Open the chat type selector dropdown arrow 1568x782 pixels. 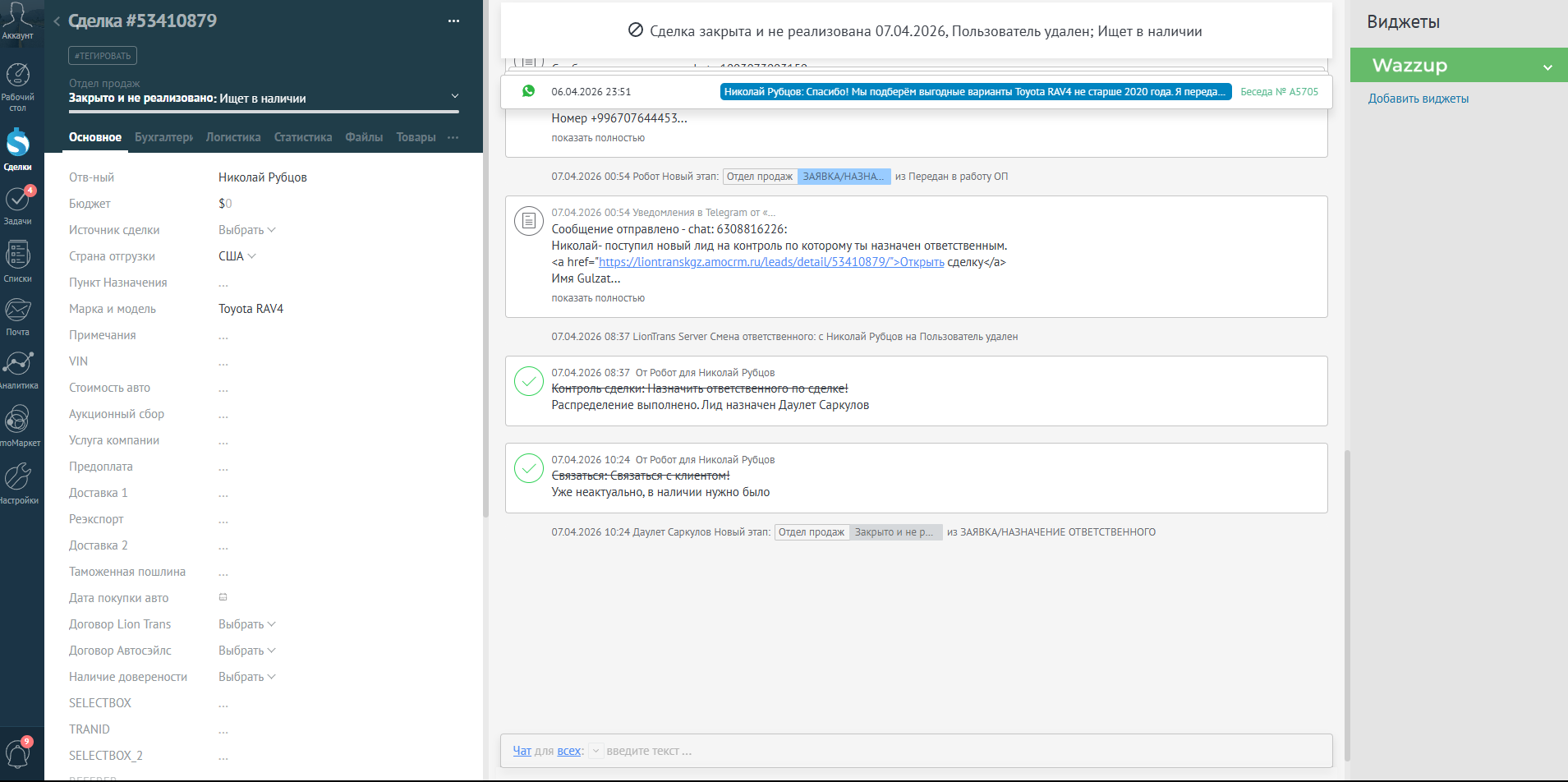point(596,751)
